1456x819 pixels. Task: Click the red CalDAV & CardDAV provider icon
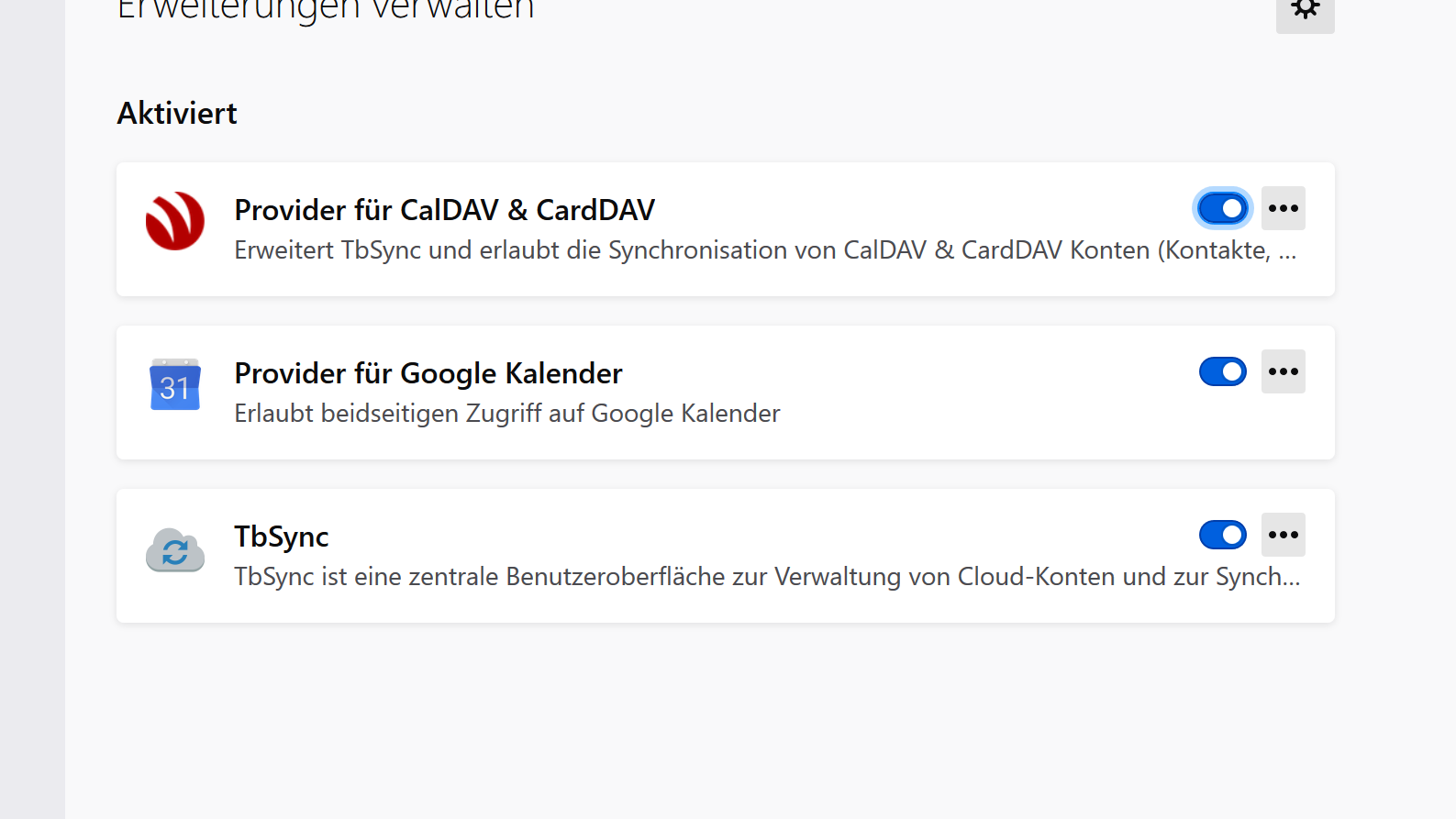click(175, 221)
